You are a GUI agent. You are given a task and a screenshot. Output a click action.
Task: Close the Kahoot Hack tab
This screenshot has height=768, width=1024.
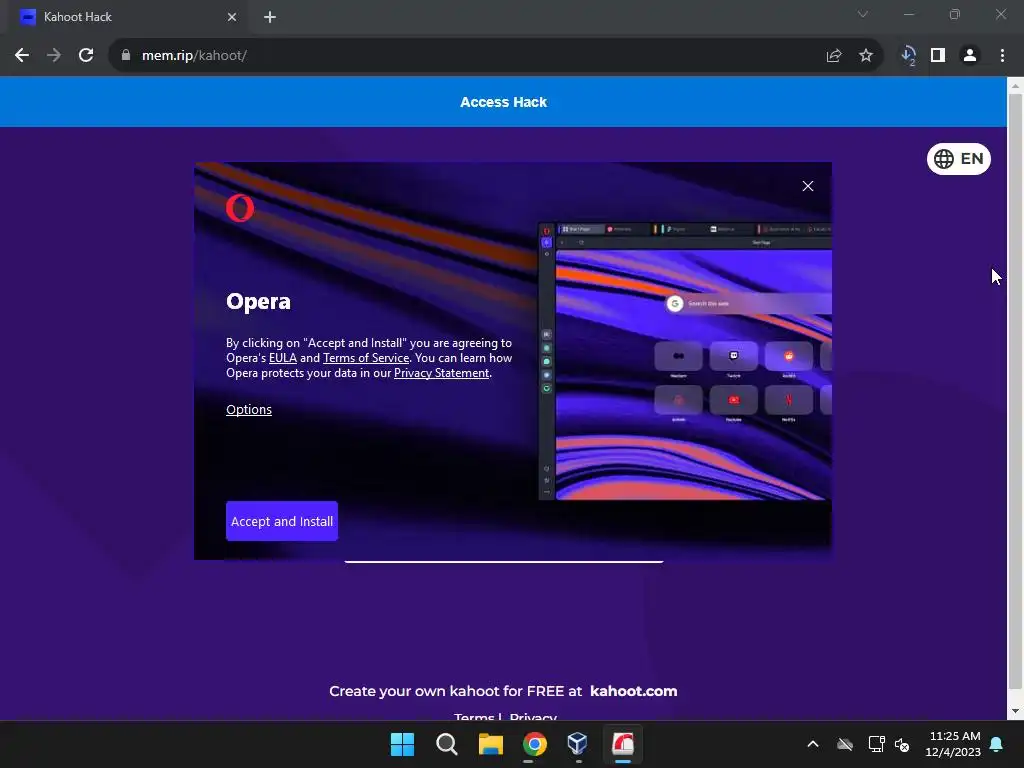tap(232, 17)
